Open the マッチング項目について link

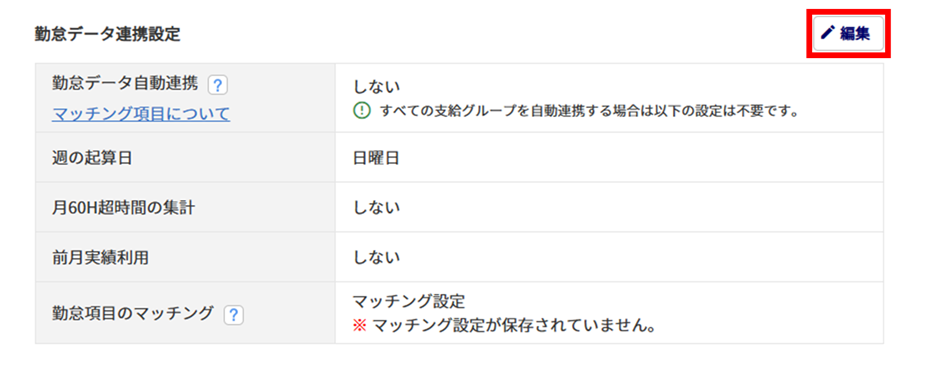[141, 114]
